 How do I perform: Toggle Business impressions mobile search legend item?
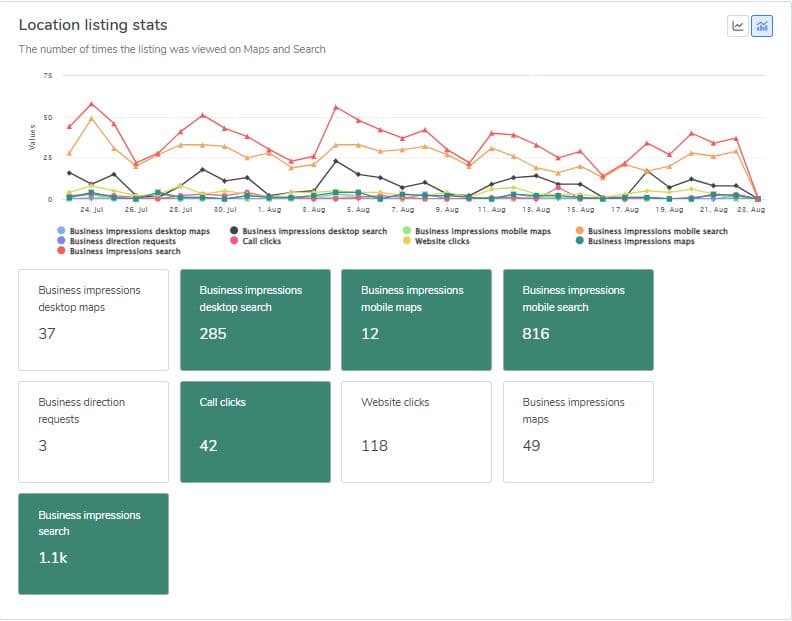(x=652, y=231)
